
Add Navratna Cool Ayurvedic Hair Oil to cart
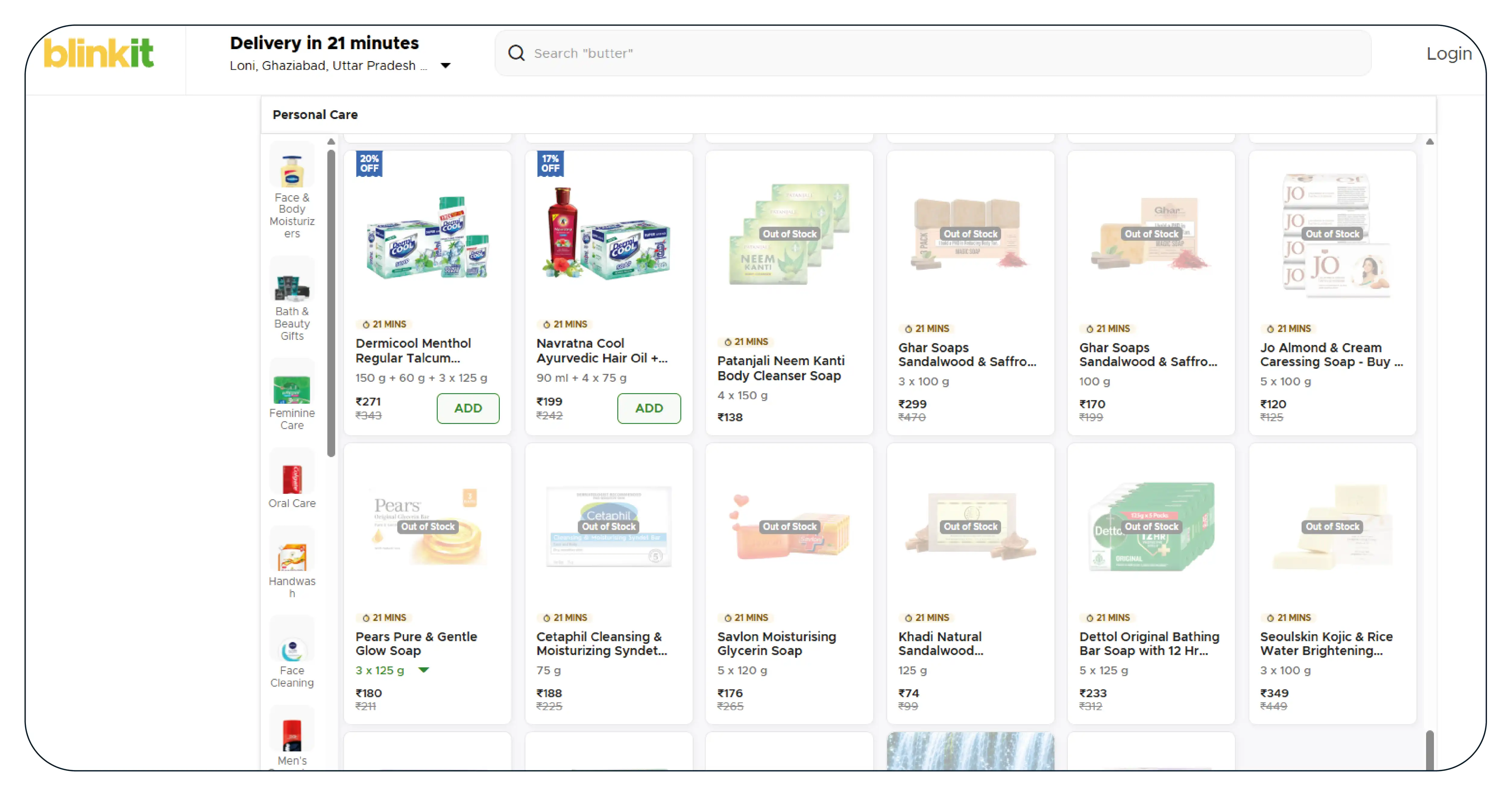[649, 408]
